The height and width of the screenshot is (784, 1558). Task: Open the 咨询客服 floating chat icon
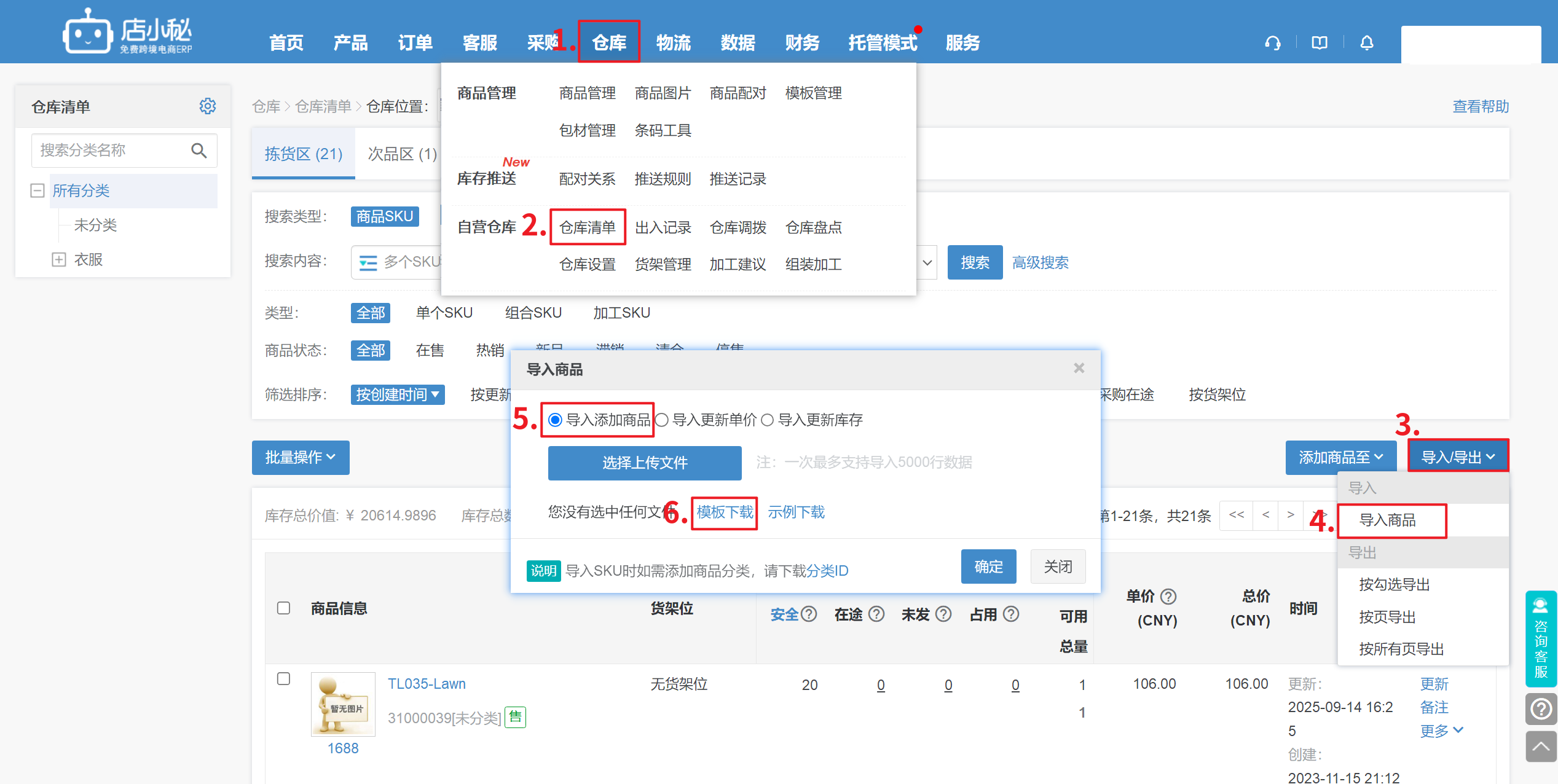click(1541, 639)
